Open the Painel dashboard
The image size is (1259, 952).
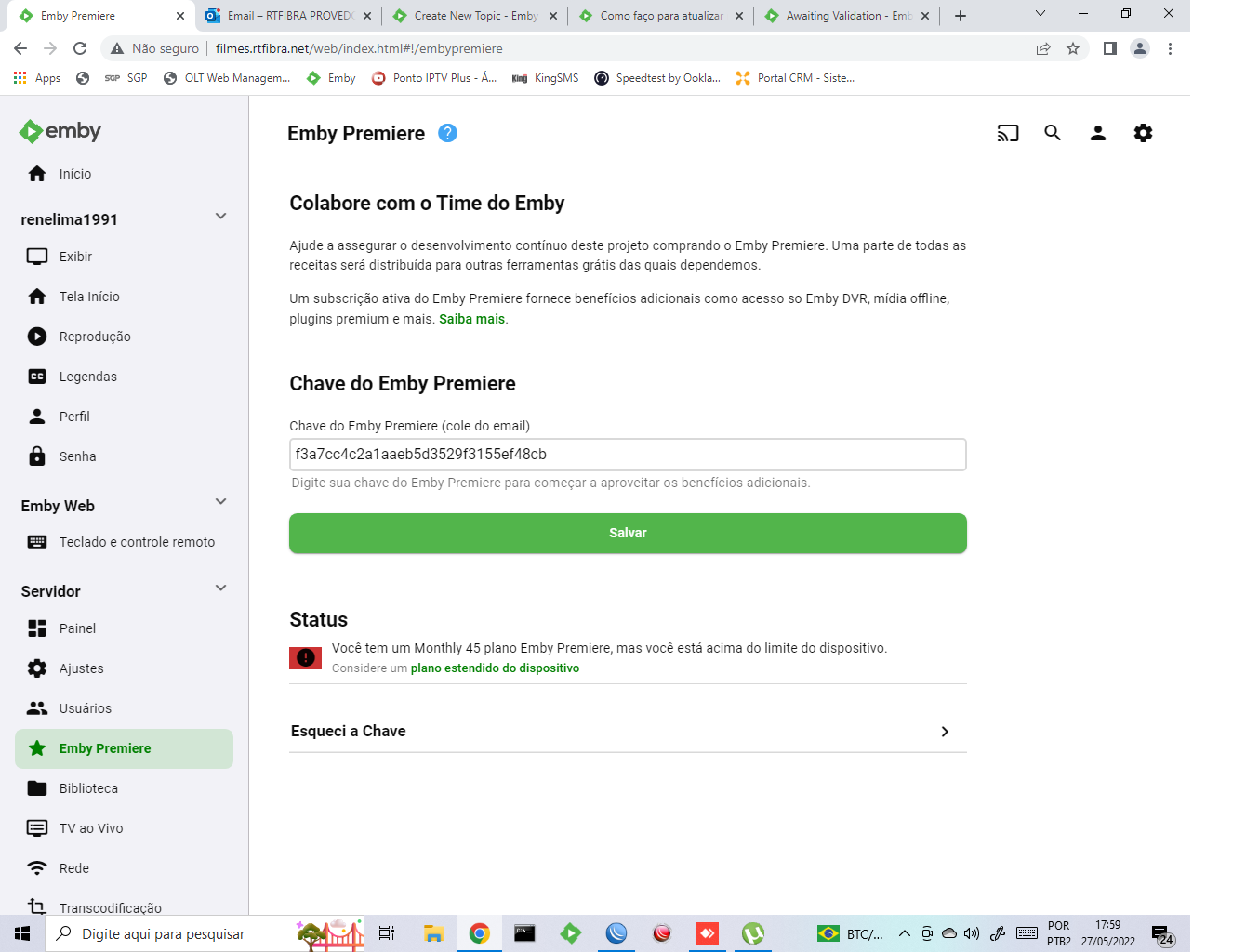click(124, 628)
